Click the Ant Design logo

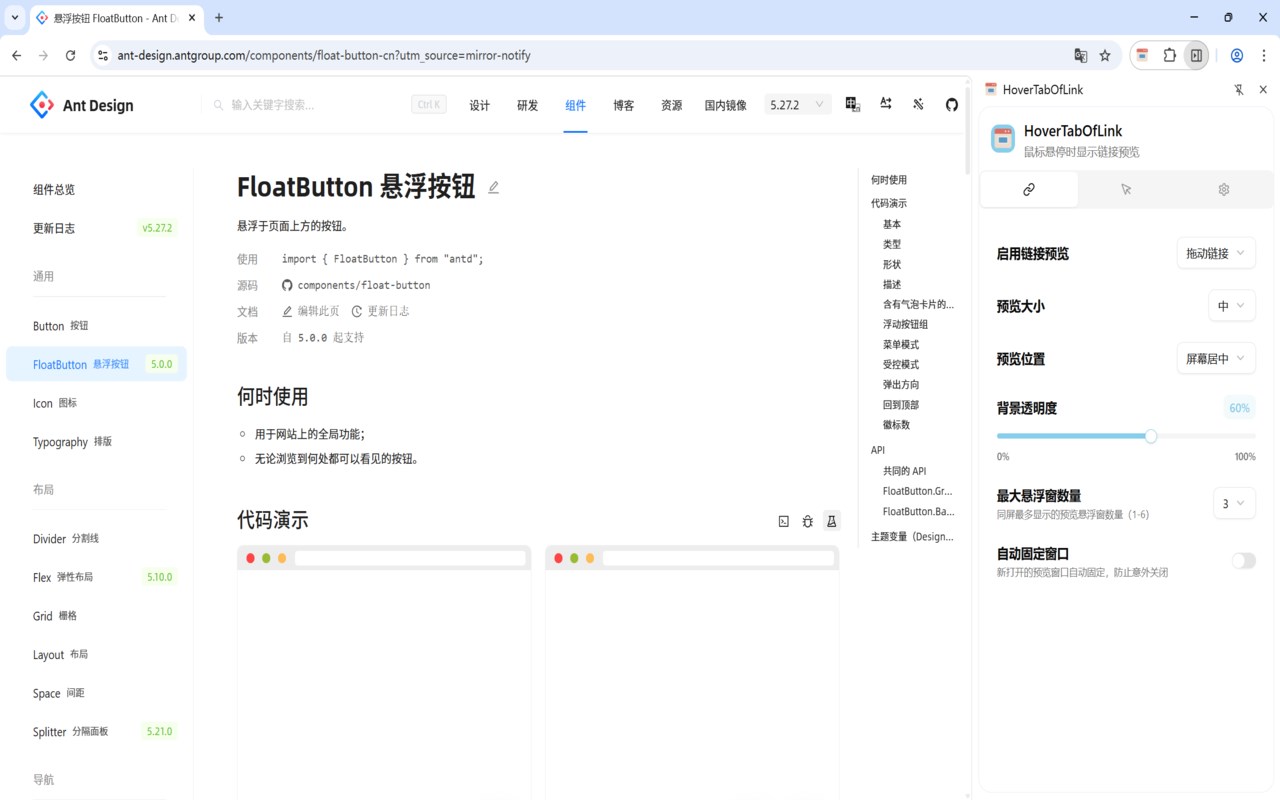[x=81, y=105]
